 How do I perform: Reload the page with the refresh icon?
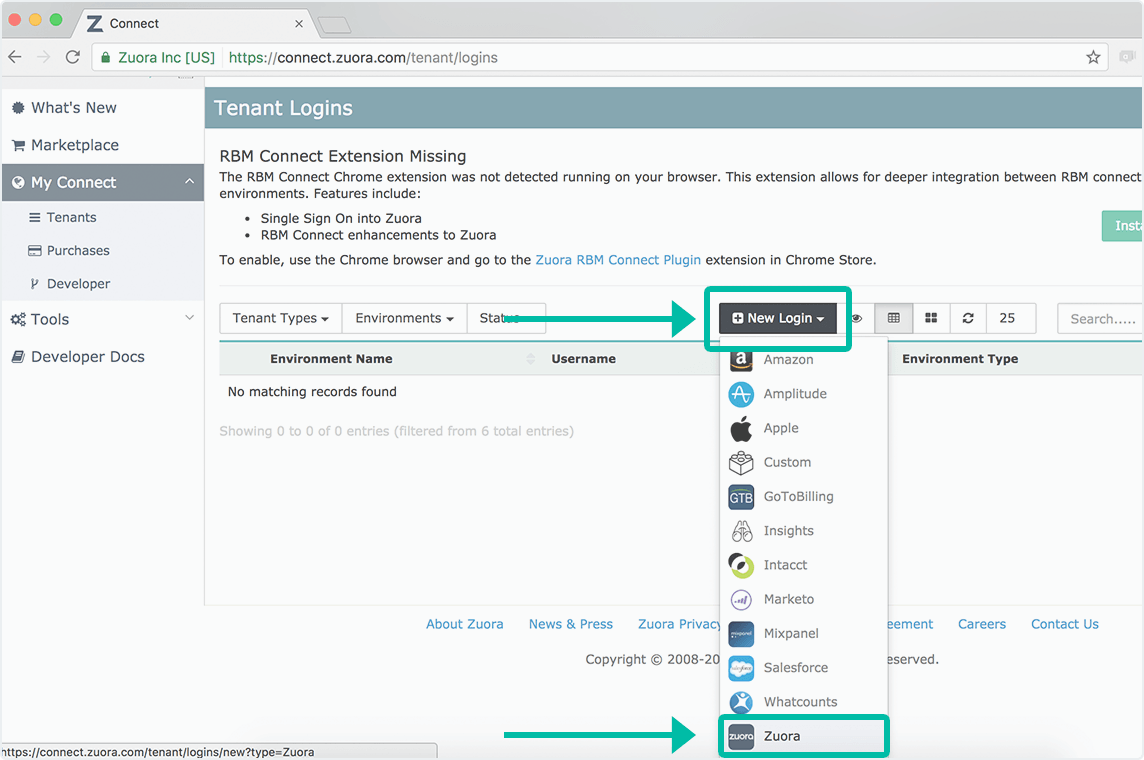coord(73,57)
